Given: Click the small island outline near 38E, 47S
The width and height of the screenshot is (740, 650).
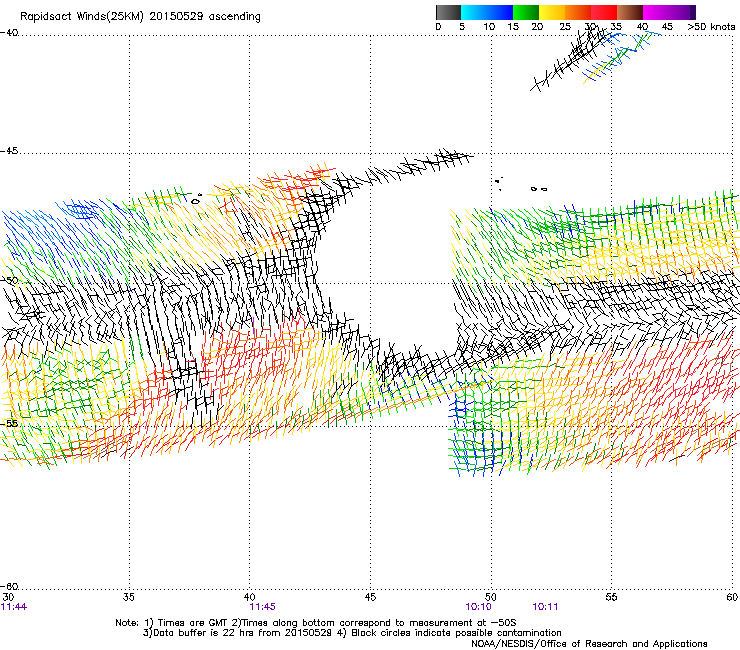Looking at the screenshot, I should coord(196,200).
